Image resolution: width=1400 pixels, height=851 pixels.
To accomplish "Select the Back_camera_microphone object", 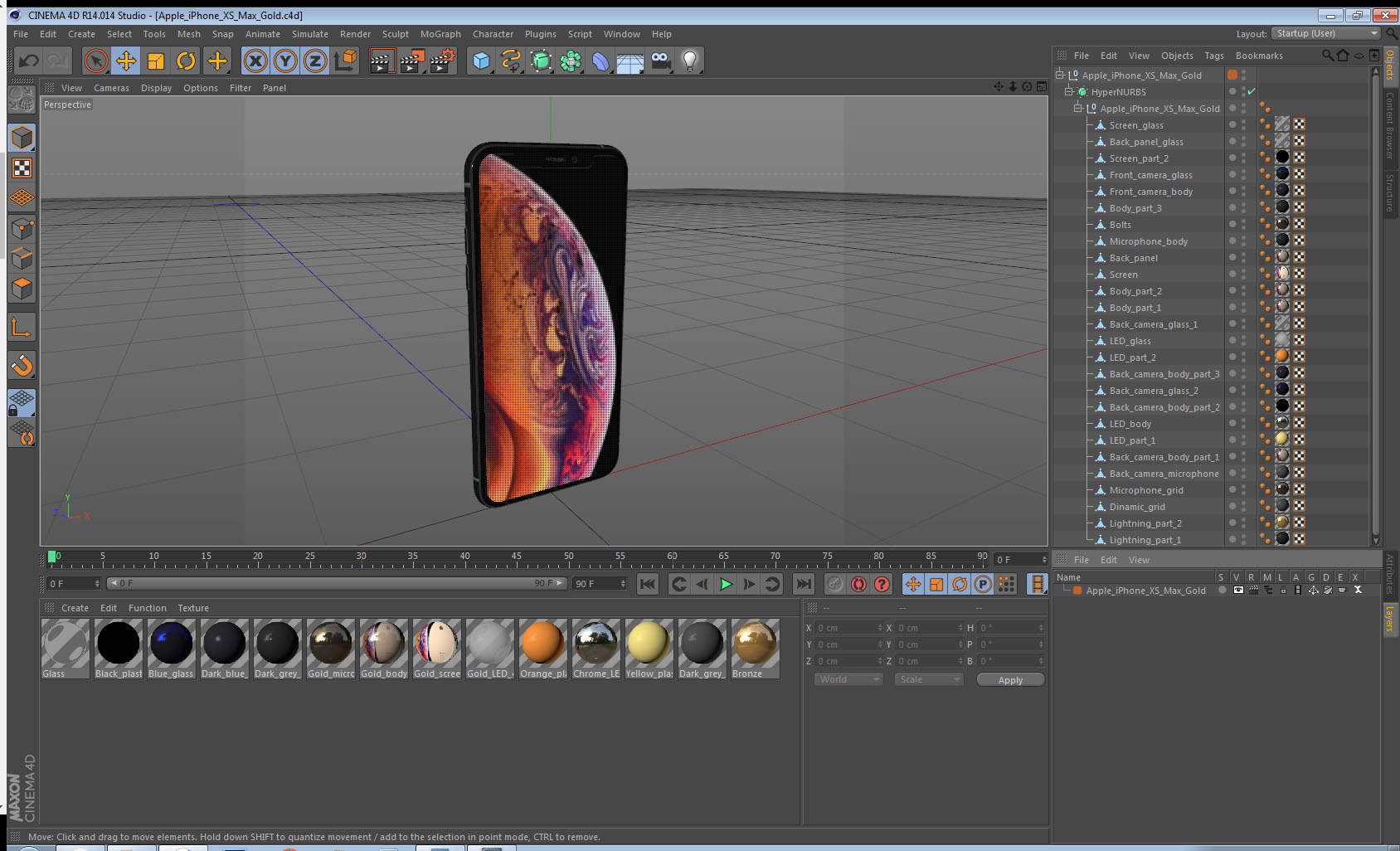I will point(1164,474).
